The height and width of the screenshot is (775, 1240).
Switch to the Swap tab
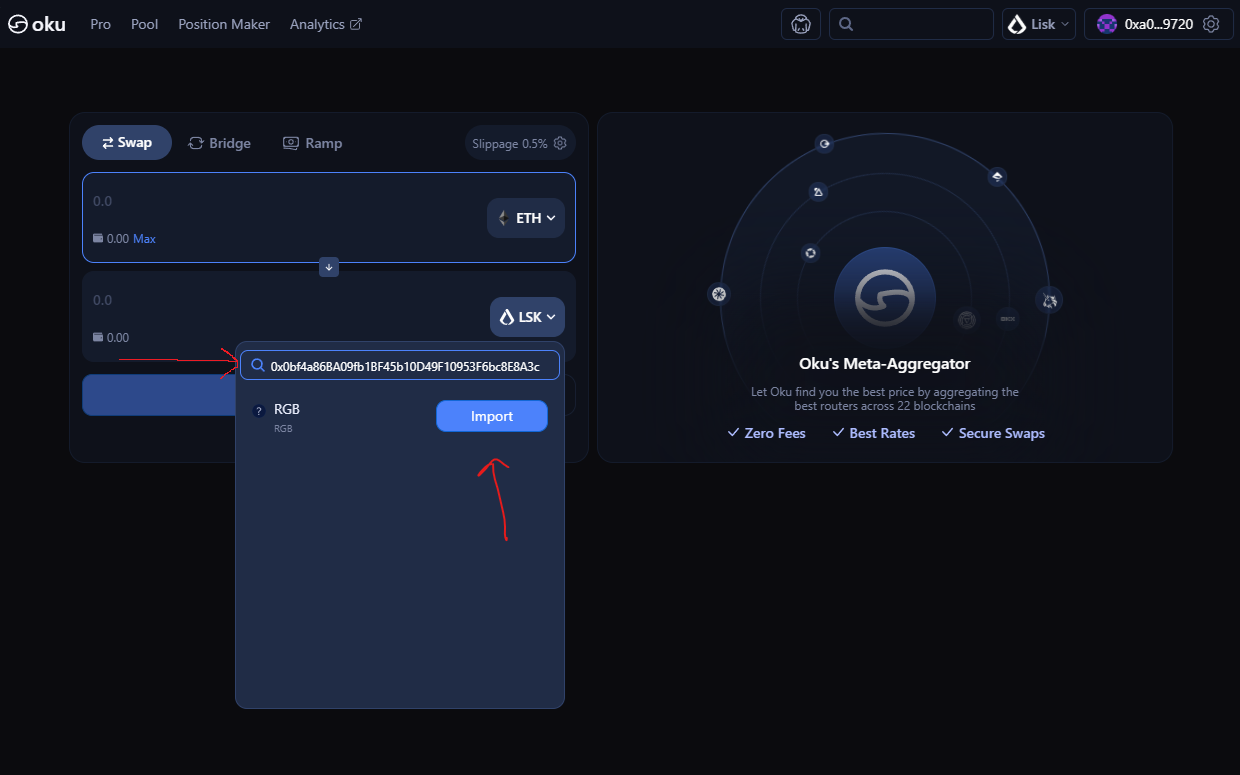pyautogui.click(x=127, y=143)
